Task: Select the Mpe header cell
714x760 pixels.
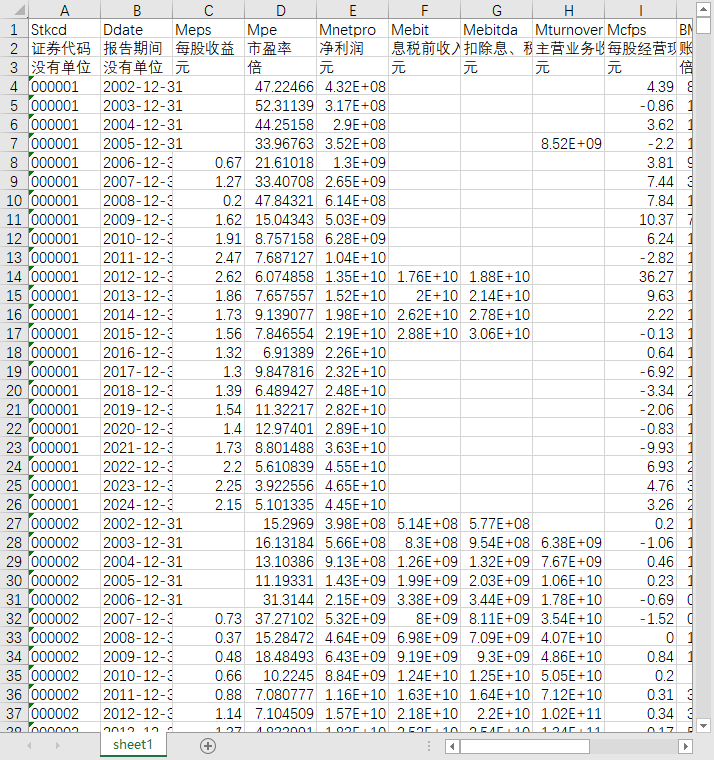Action: pyautogui.click(x=281, y=30)
